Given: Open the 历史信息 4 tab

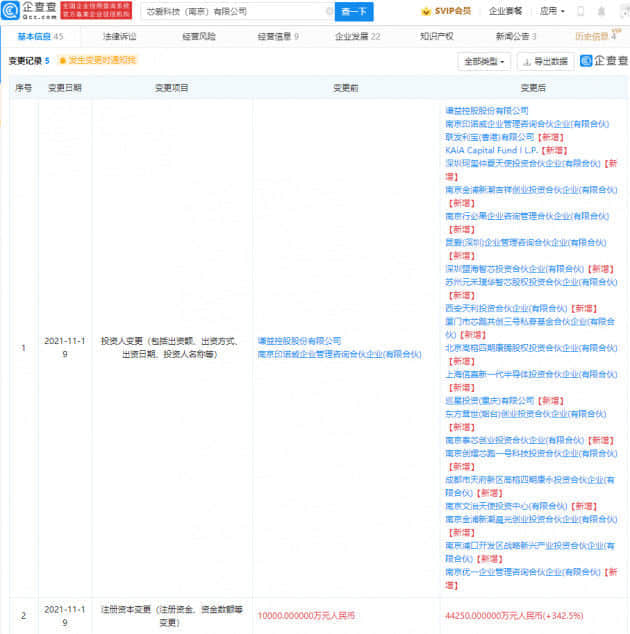Looking at the screenshot, I should (596, 37).
